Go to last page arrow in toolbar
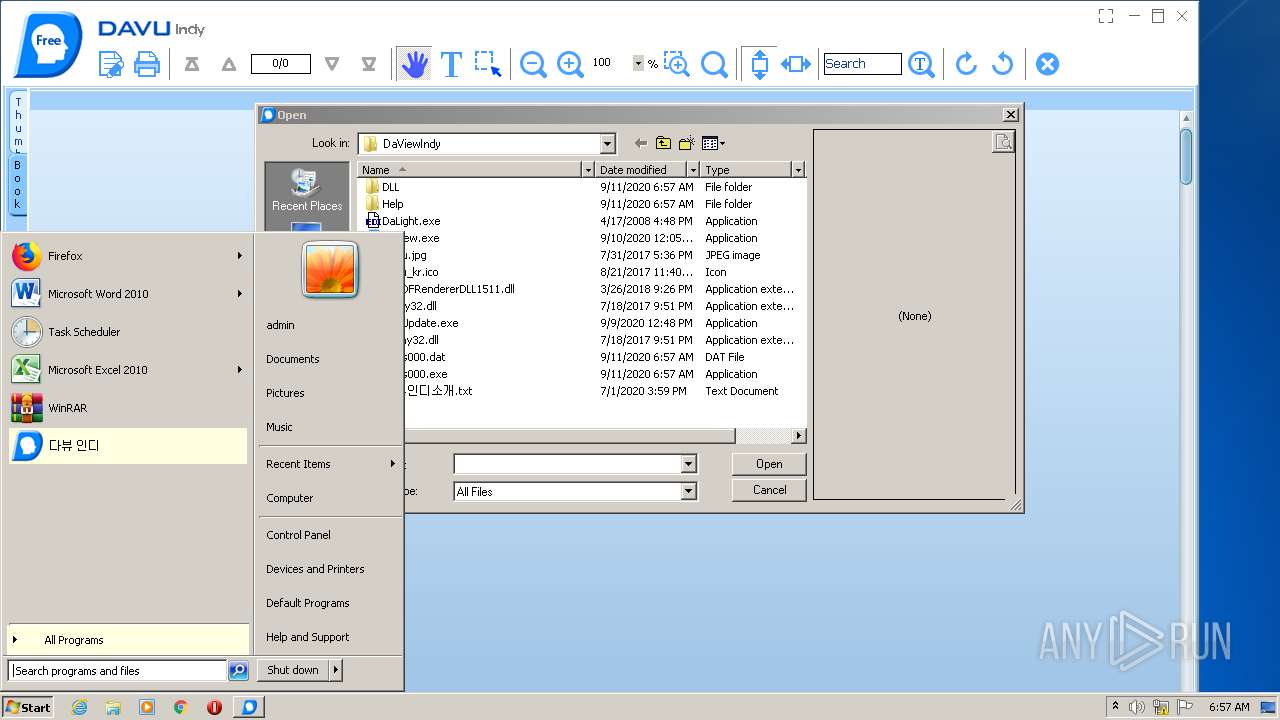 pos(369,64)
